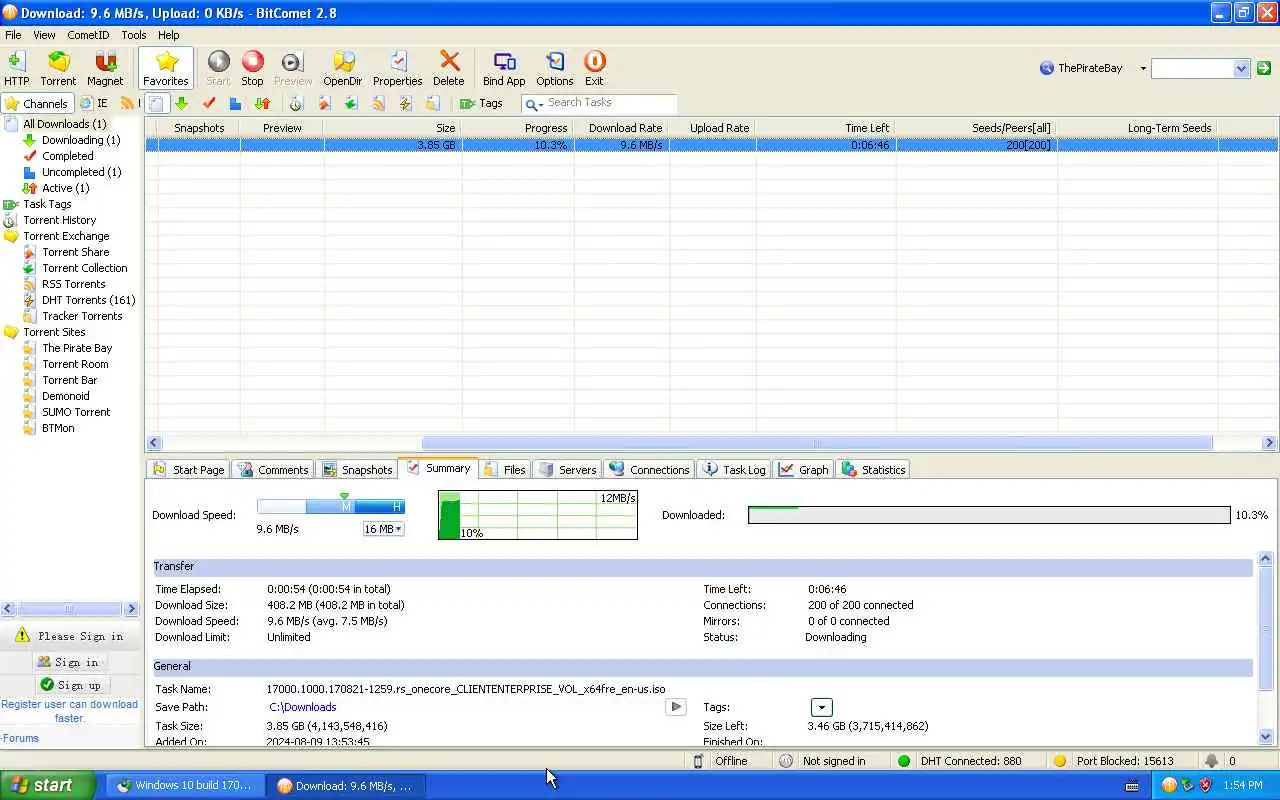
Task: Select The Pirate Bay under Torrent Sites
Action: [77, 348]
